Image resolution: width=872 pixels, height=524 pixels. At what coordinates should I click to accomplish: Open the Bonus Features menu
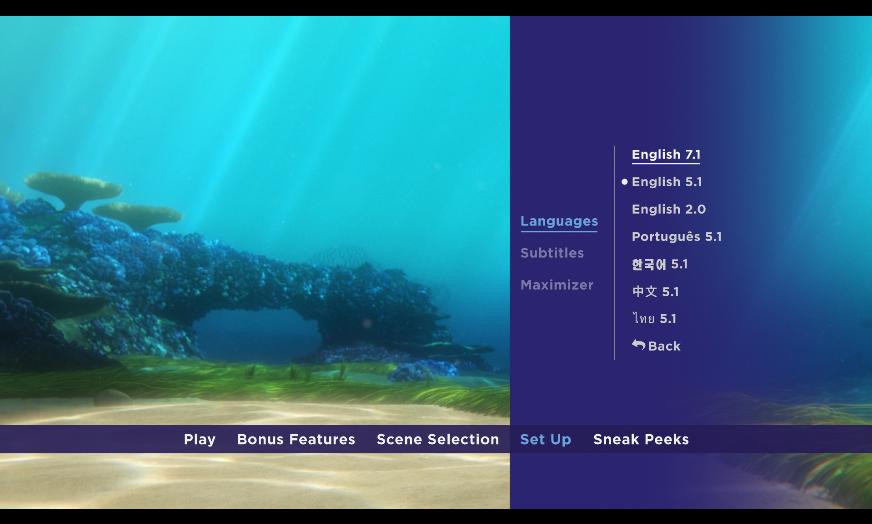coord(296,439)
